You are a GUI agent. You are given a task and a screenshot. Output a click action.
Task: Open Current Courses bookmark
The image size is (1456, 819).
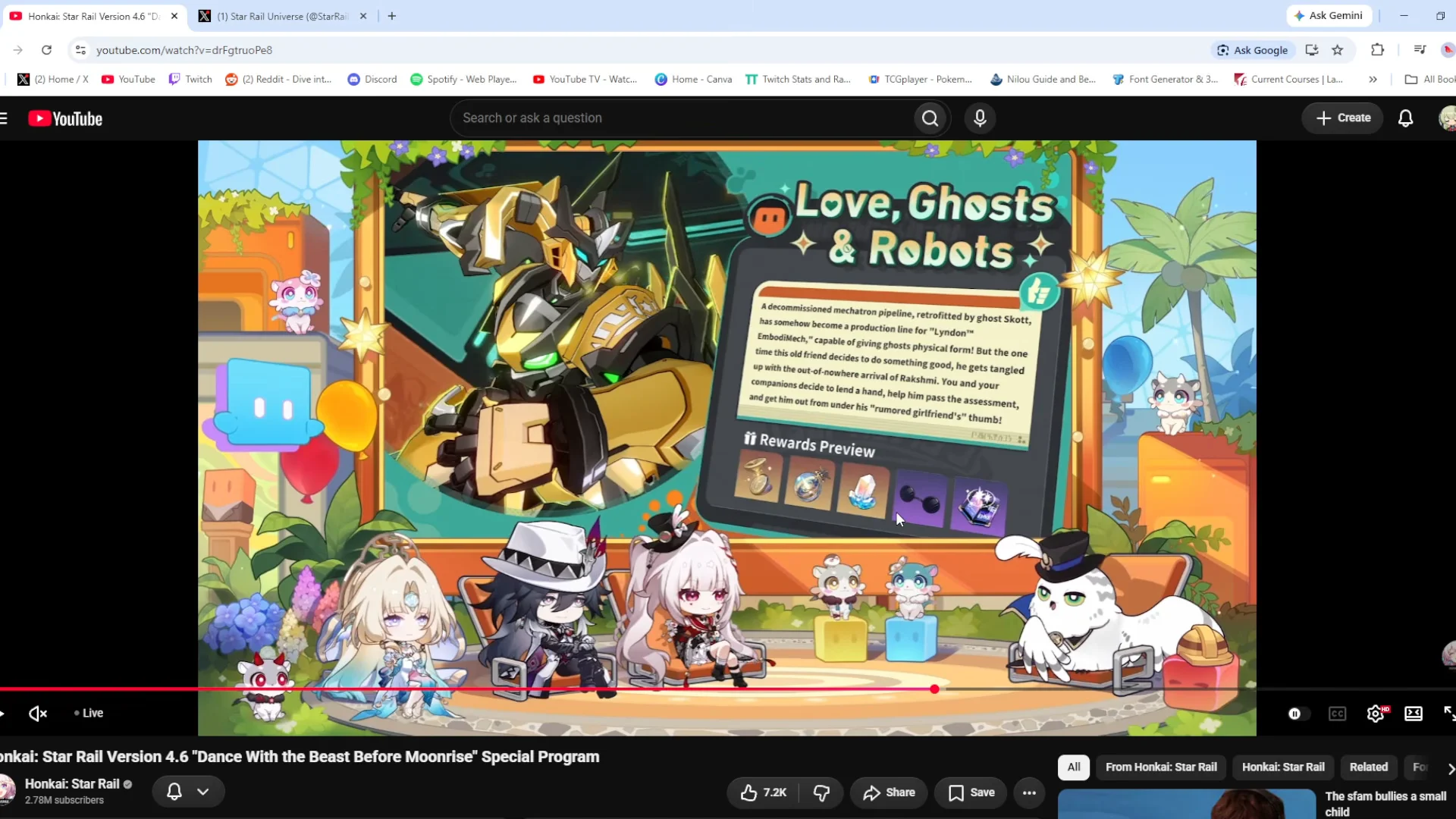click(x=1288, y=79)
